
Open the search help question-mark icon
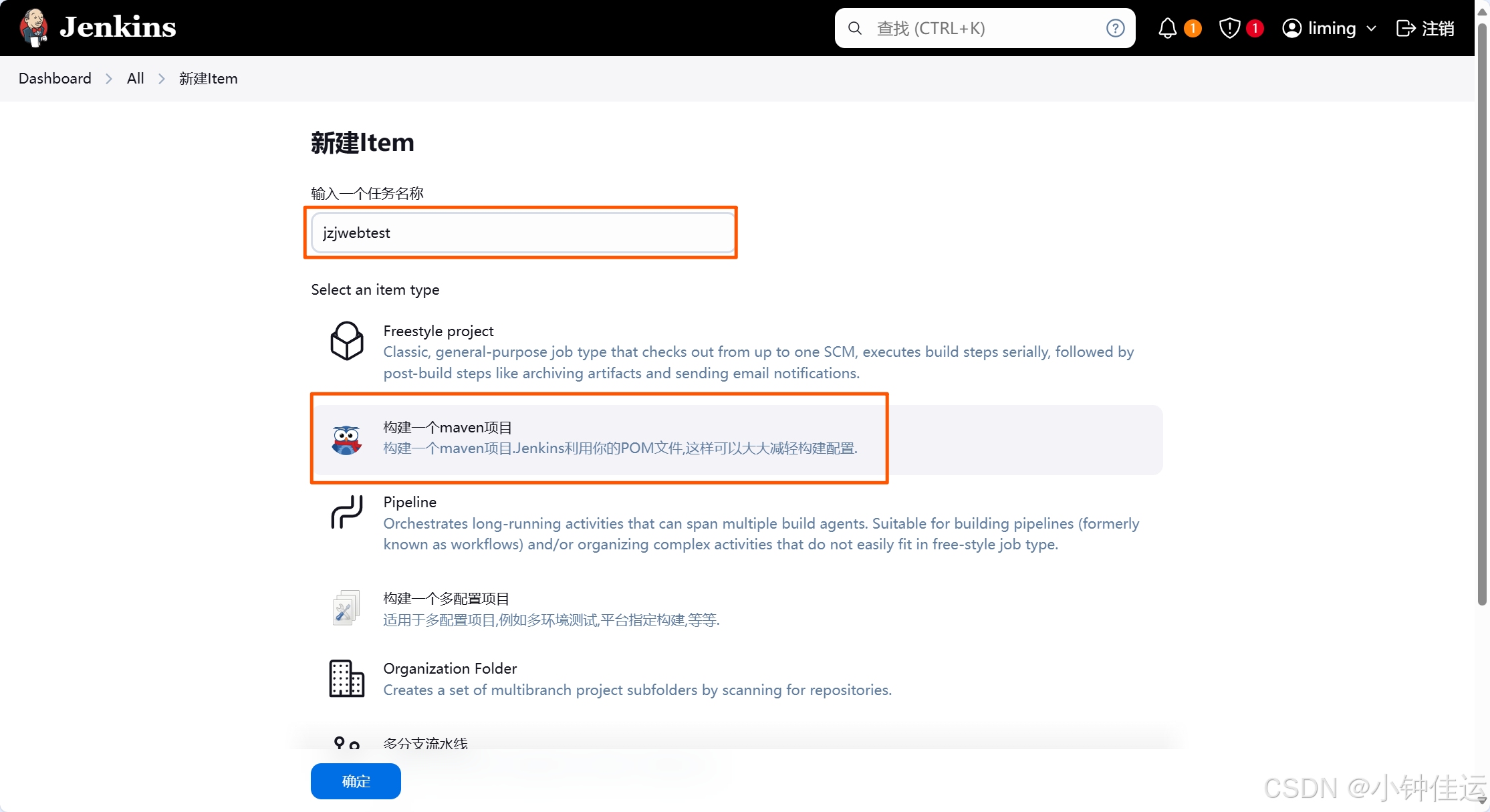[x=1115, y=28]
